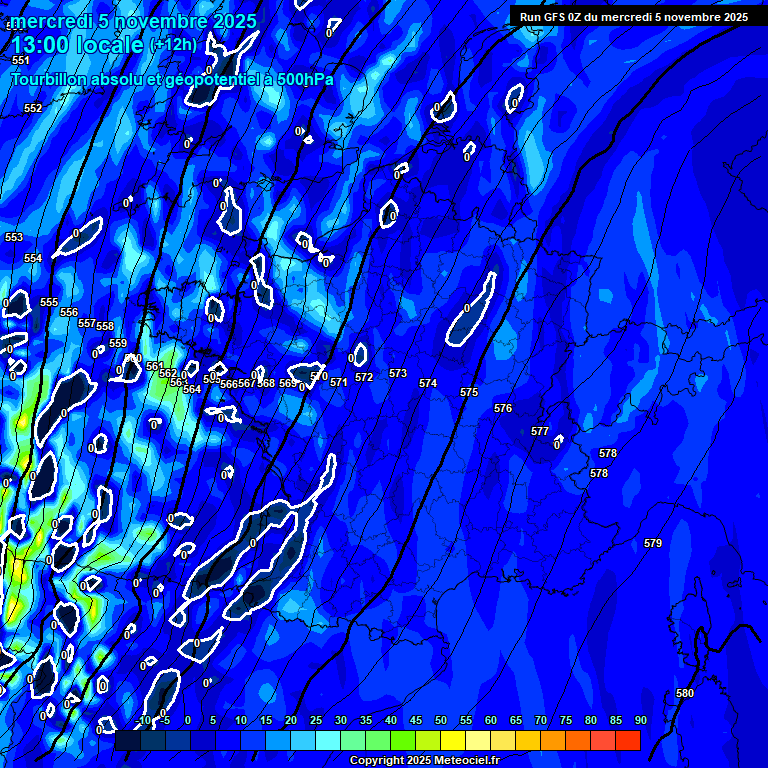Click the legend value "75"
The width and height of the screenshot is (768, 768).
point(566,720)
